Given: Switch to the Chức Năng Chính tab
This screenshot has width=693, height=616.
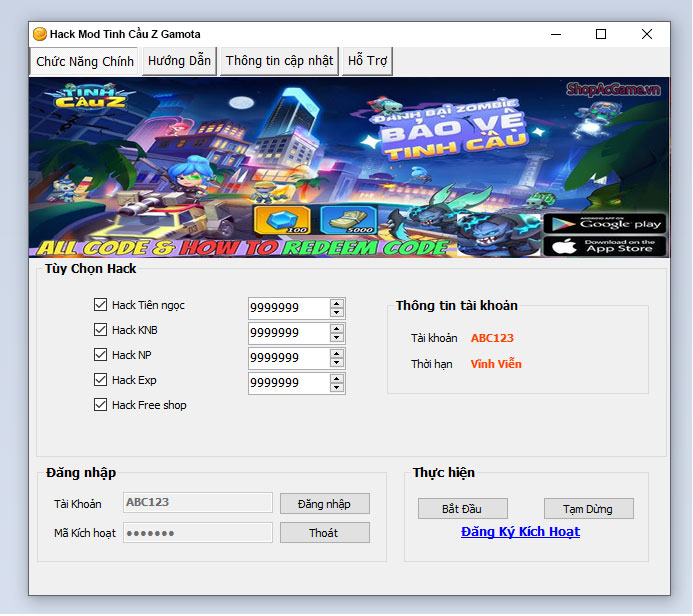Looking at the screenshot, I should (x=85, y=61).
